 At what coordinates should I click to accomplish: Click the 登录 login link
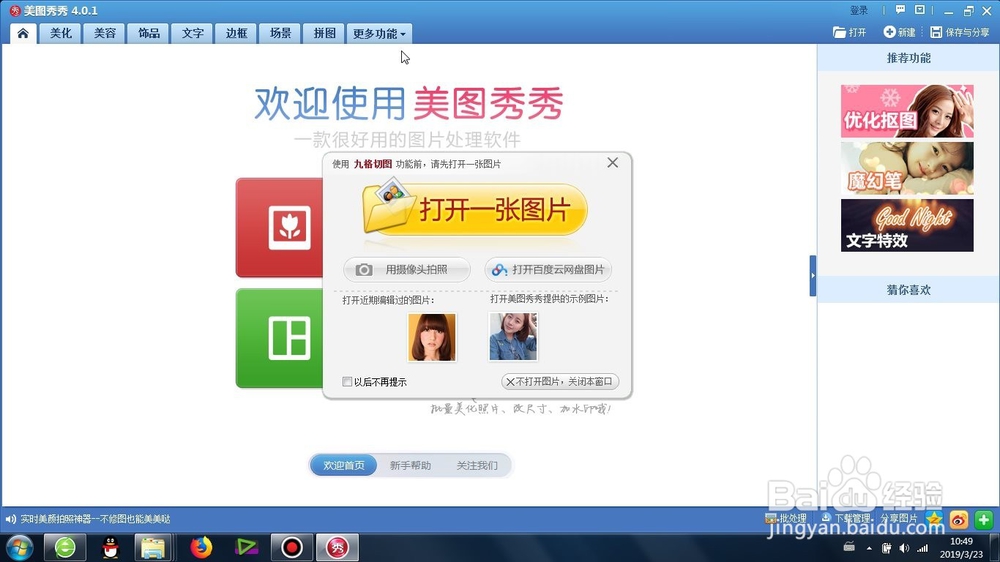coord(858,10)
